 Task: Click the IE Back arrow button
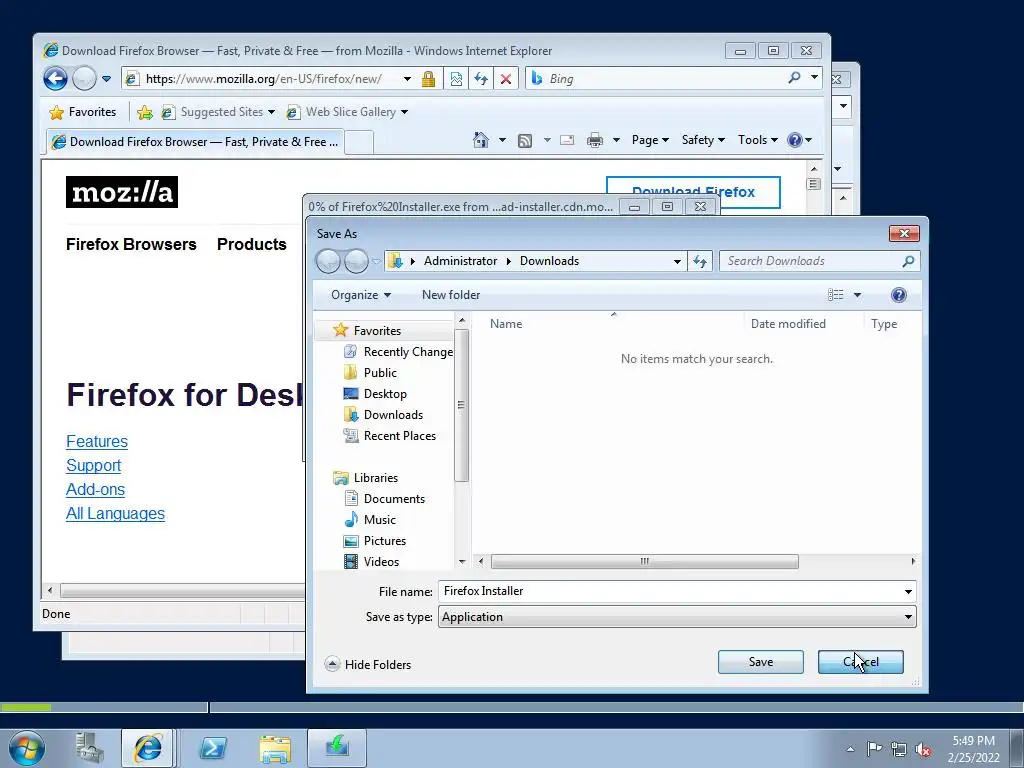tap(56, 79)
